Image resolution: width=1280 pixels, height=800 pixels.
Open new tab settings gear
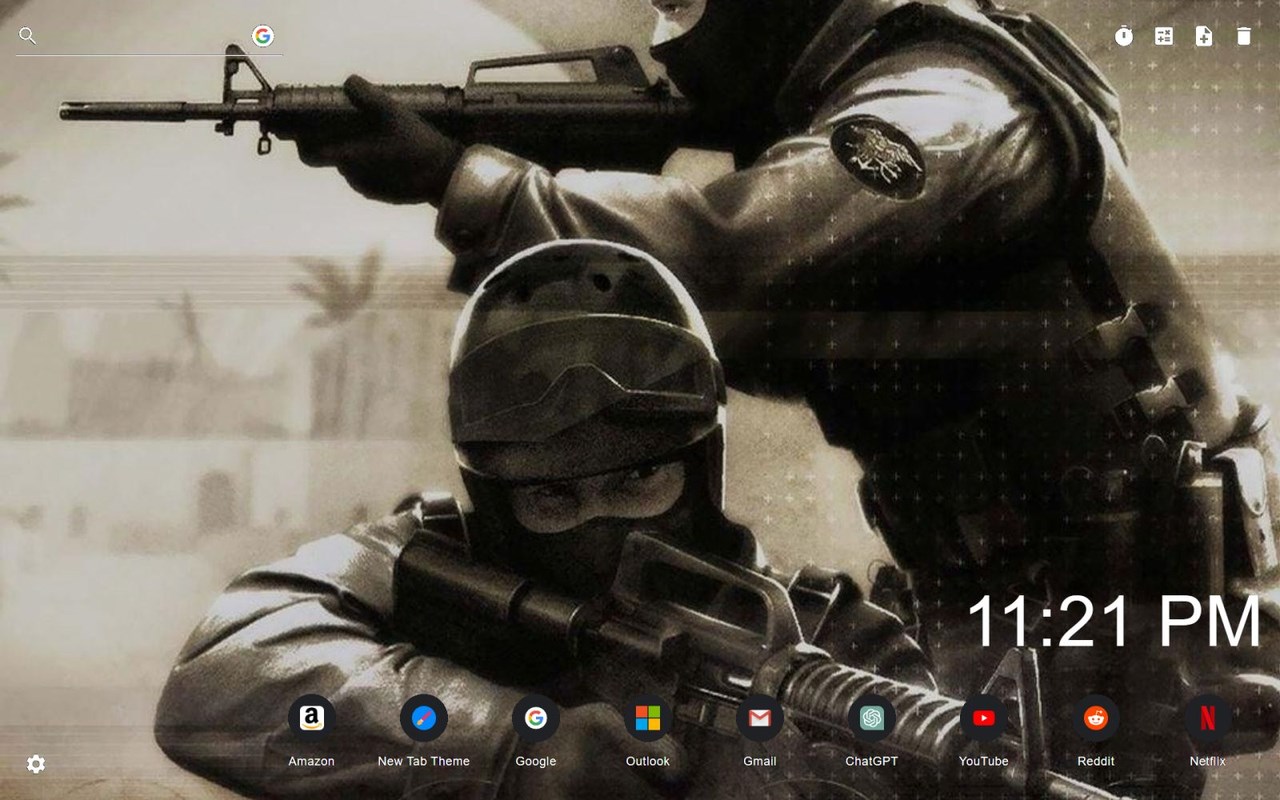36,764
